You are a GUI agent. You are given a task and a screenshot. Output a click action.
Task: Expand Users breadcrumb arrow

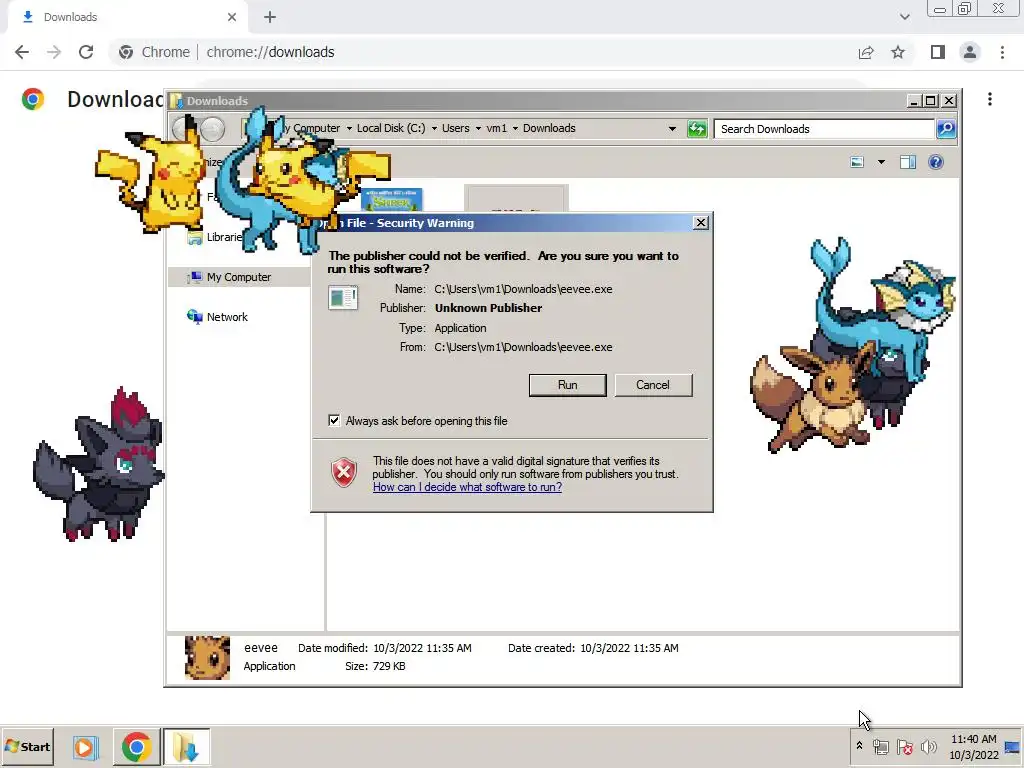[478, 129]
